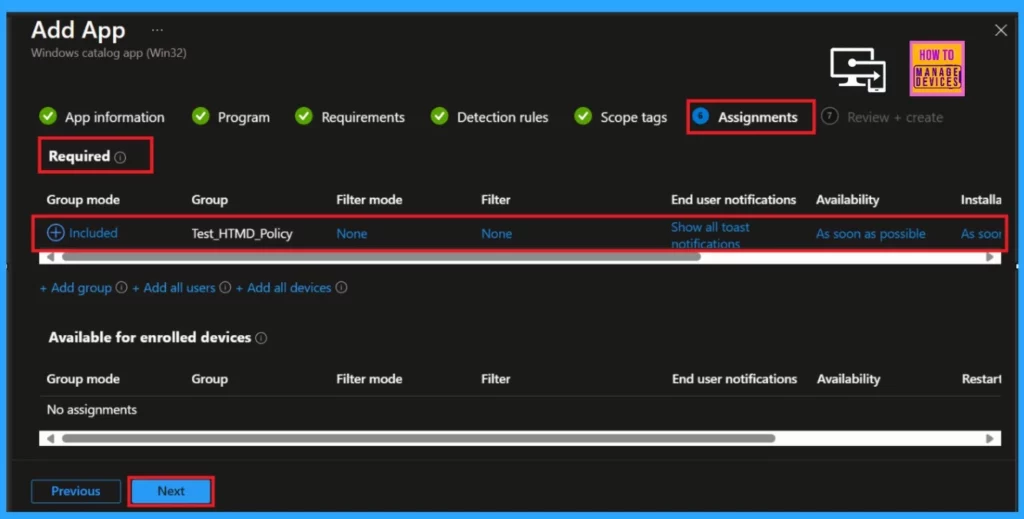This screenshot has height=519, width=1024.
Task: Open Show all toast notifications setting
Action: [710, 234]
